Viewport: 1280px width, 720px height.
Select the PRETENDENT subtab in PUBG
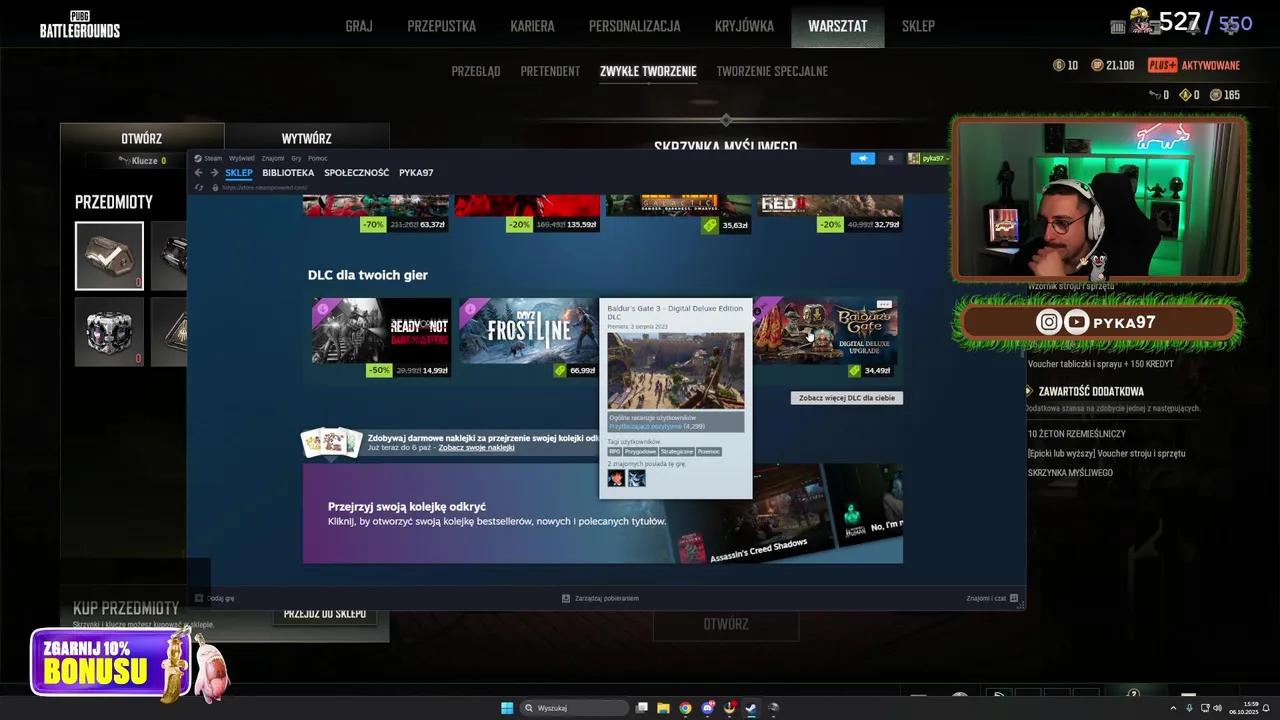tap(550, 71)
